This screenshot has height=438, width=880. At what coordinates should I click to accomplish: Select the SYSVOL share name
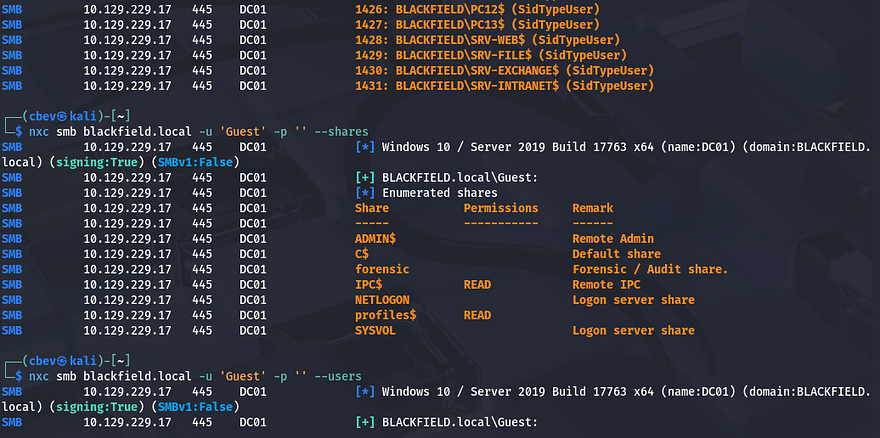376,331
